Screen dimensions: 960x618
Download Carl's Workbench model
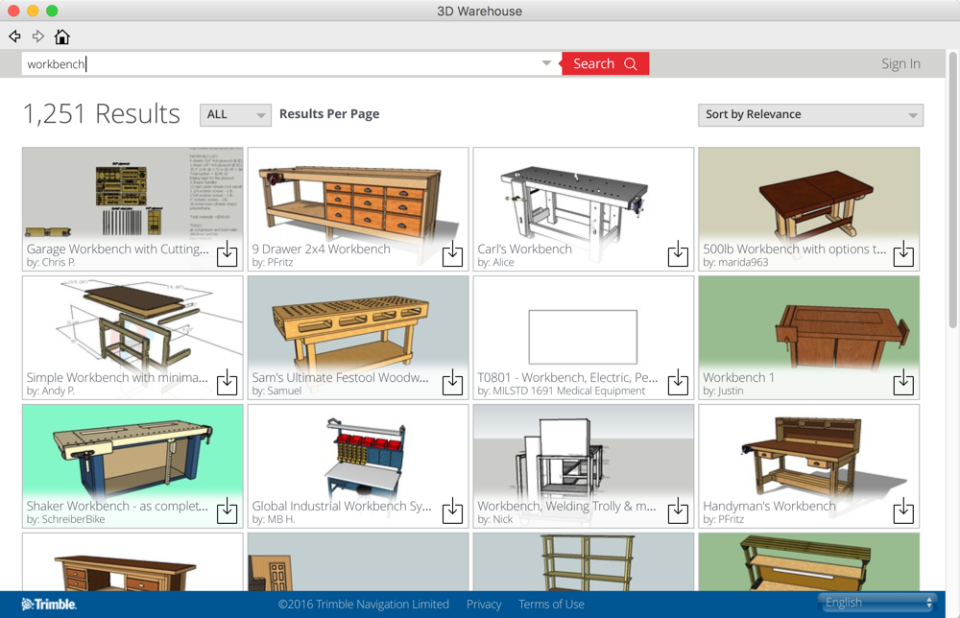678,255
